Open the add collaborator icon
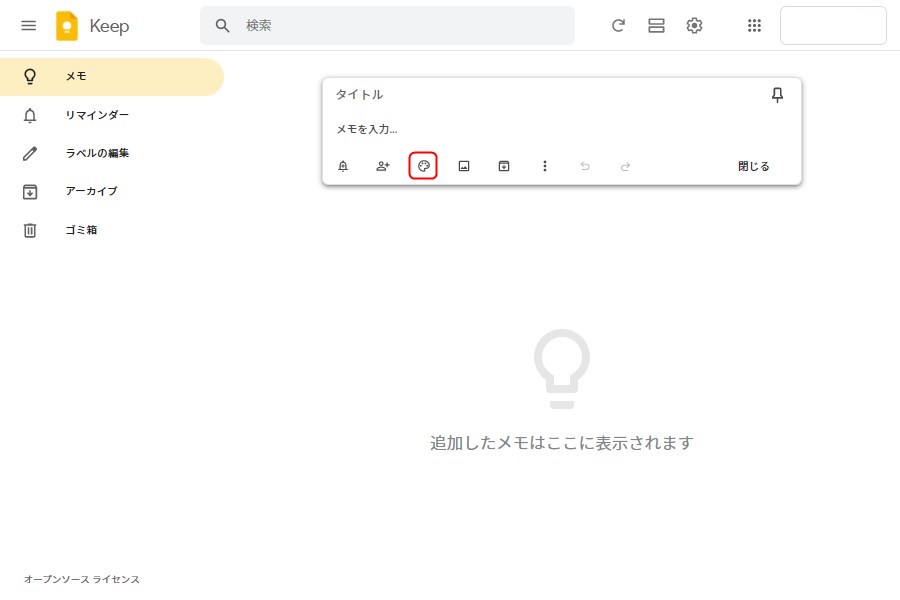 [383, 166]
